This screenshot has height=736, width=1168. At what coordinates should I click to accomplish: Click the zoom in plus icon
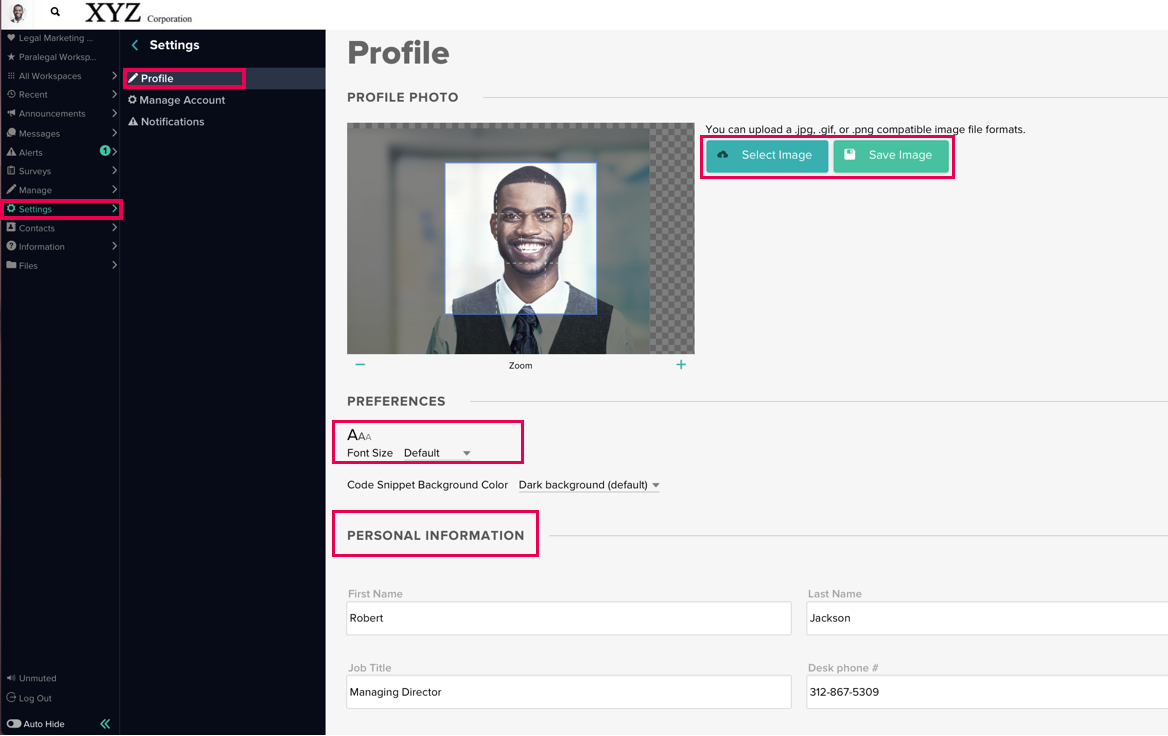pos(681,365)
